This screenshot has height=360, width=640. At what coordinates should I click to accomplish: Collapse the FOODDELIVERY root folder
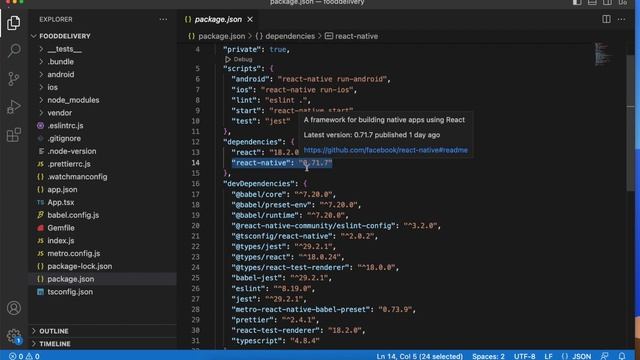pyautogui.click(x=102, y=36)
